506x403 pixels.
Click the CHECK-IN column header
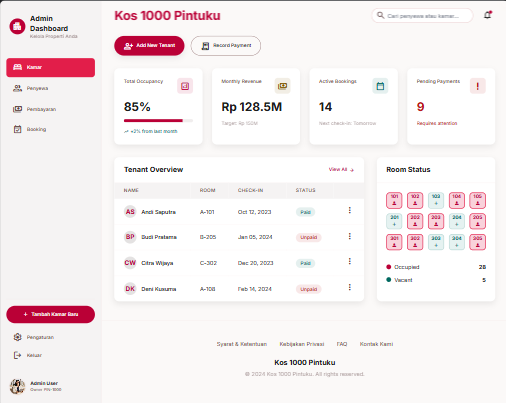[250, 190]
